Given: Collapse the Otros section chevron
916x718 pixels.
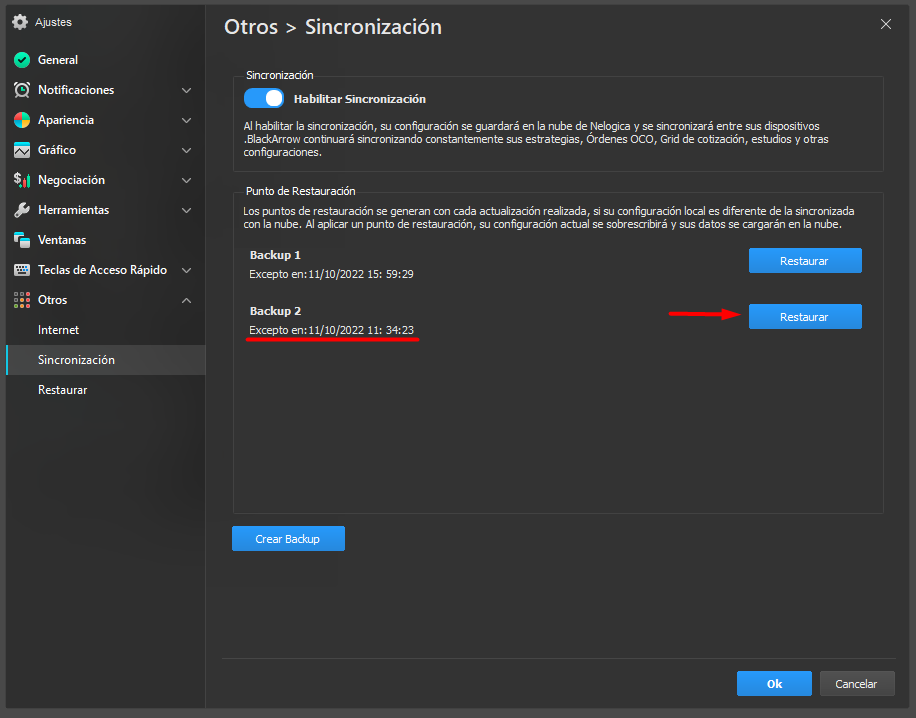Looking at the screenshot, I should (x=186, y=300).
